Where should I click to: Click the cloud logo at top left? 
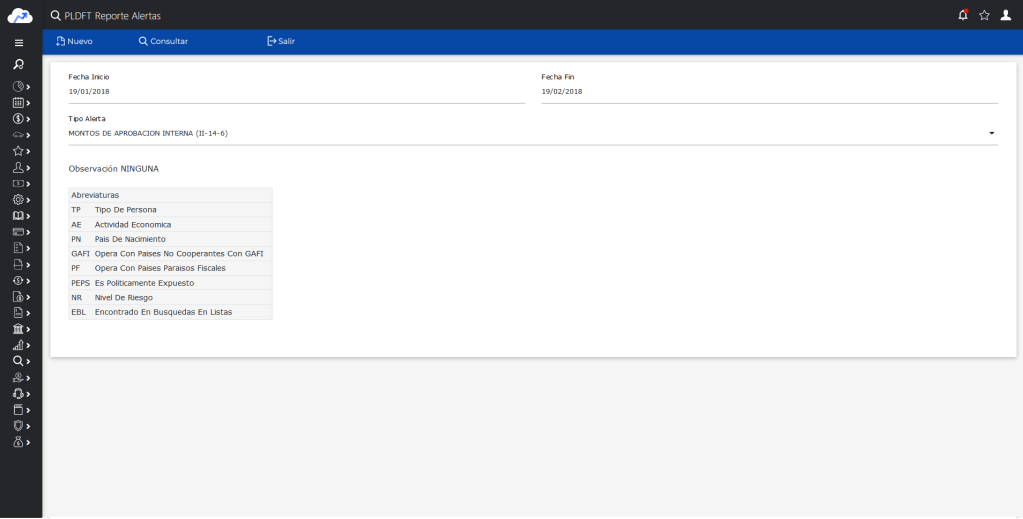point(20,15)
